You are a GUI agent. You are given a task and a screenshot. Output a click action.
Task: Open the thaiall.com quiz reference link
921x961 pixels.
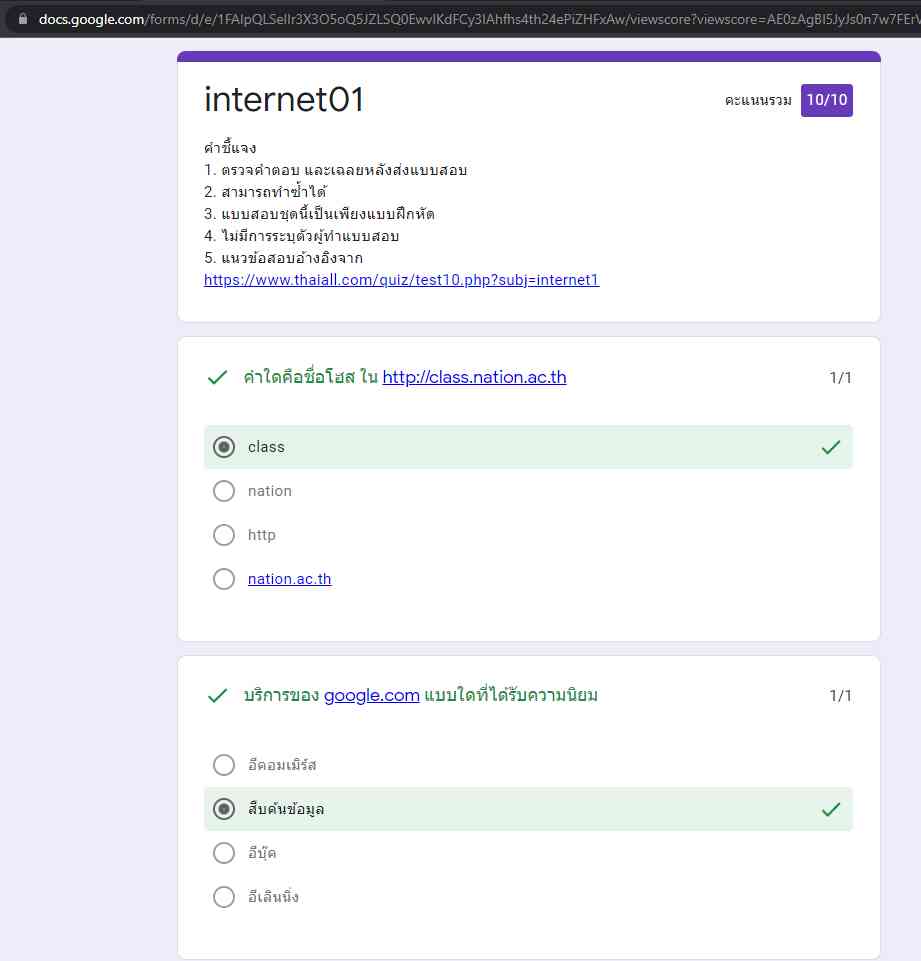(x=401, y=280)
